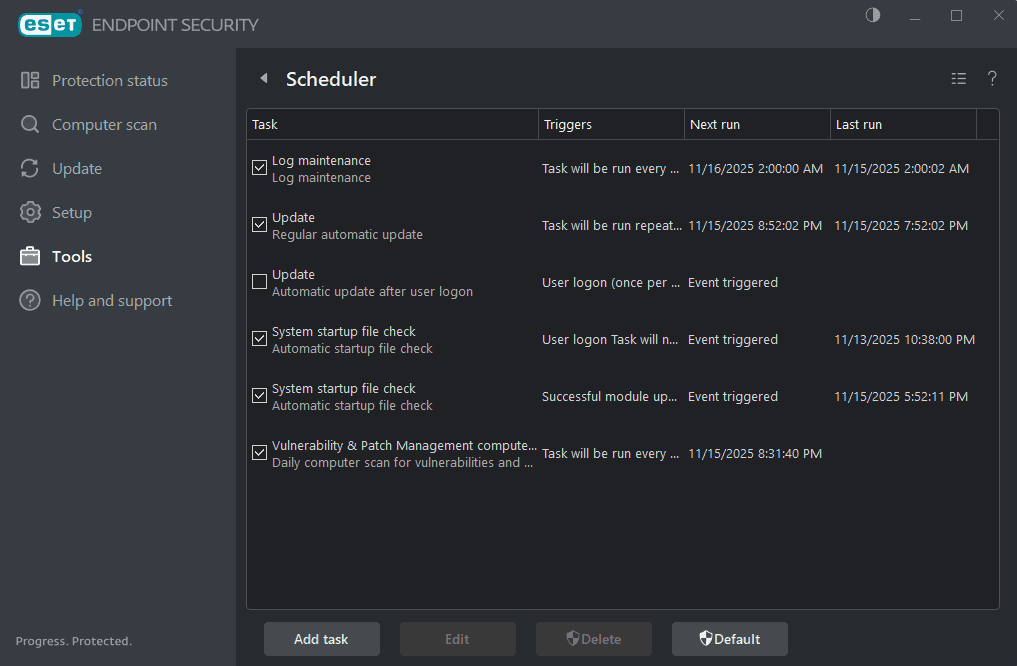Click the shield icon on Delete button
Screen dimensions: 1017x666
573,639
